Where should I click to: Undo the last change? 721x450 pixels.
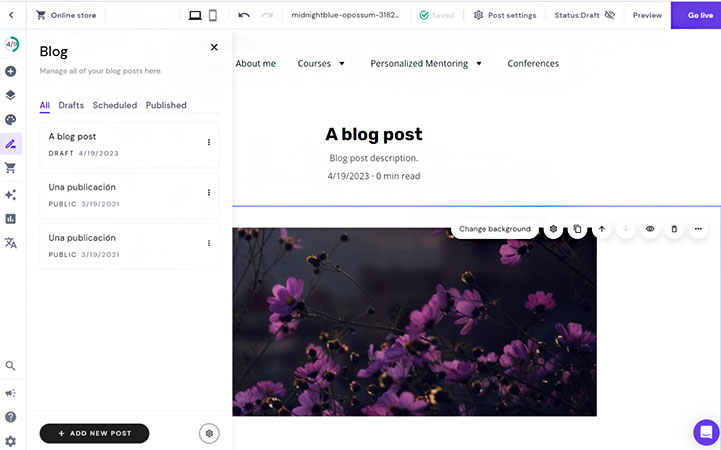[244, 15]
